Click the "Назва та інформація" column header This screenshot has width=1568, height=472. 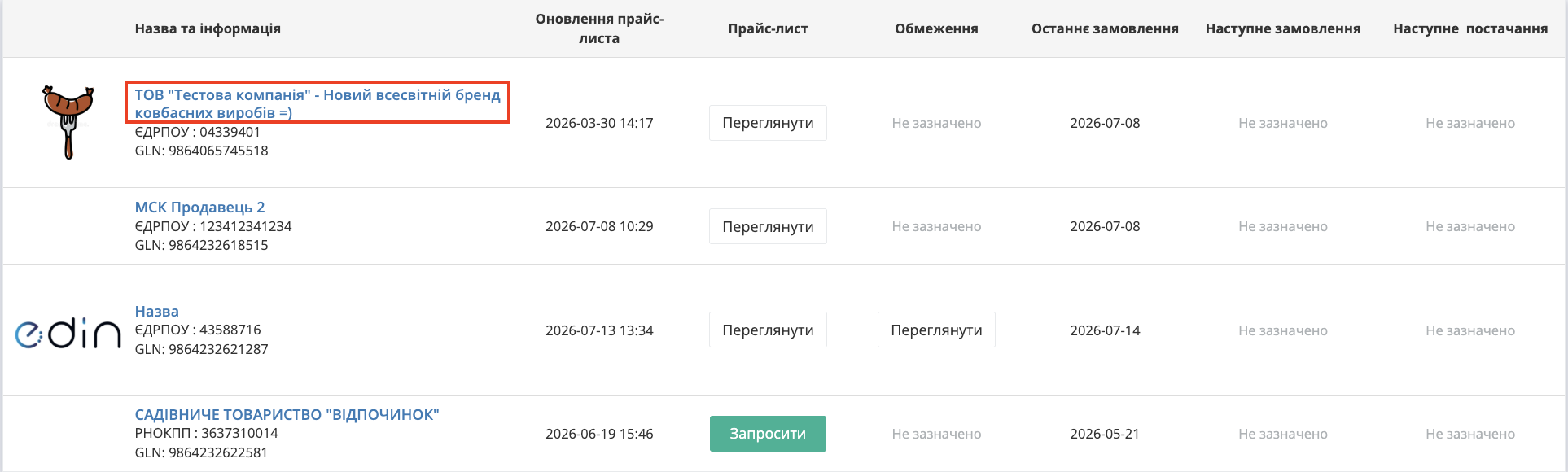pos(208,28)
